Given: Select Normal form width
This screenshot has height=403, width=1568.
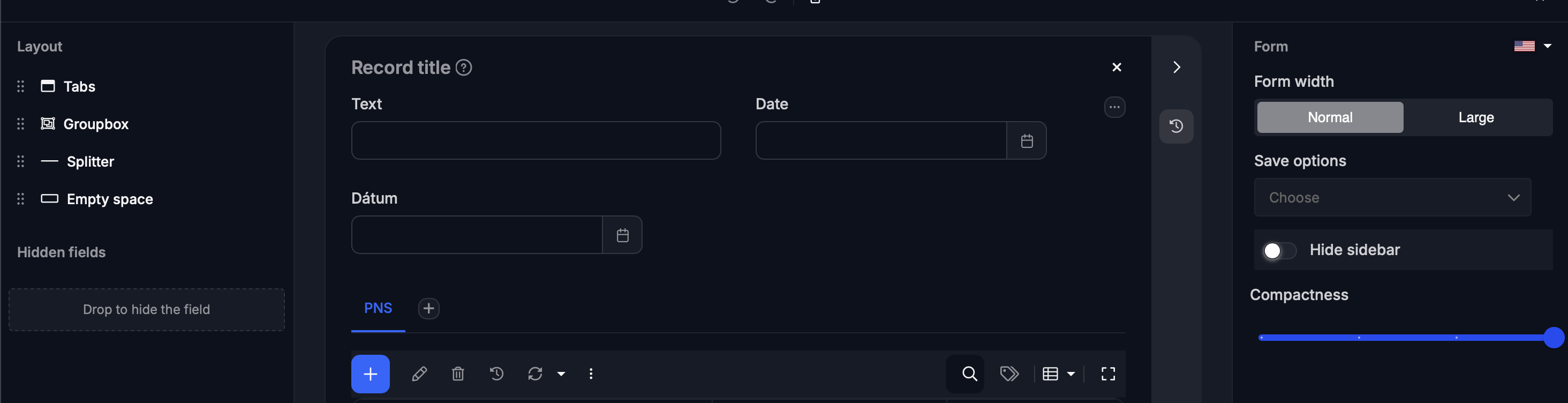Looking at the screenshot, I should click(1330, 117).
